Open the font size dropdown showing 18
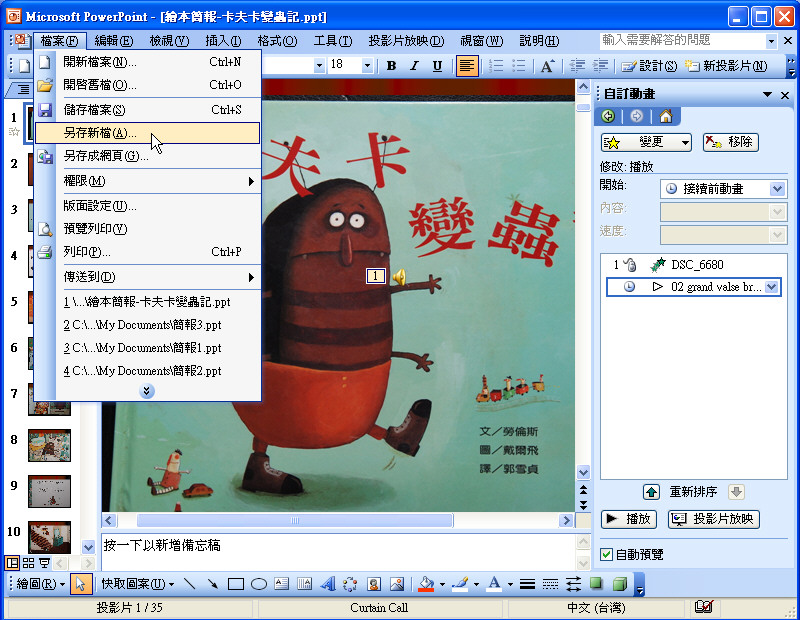 coord(367,65)
